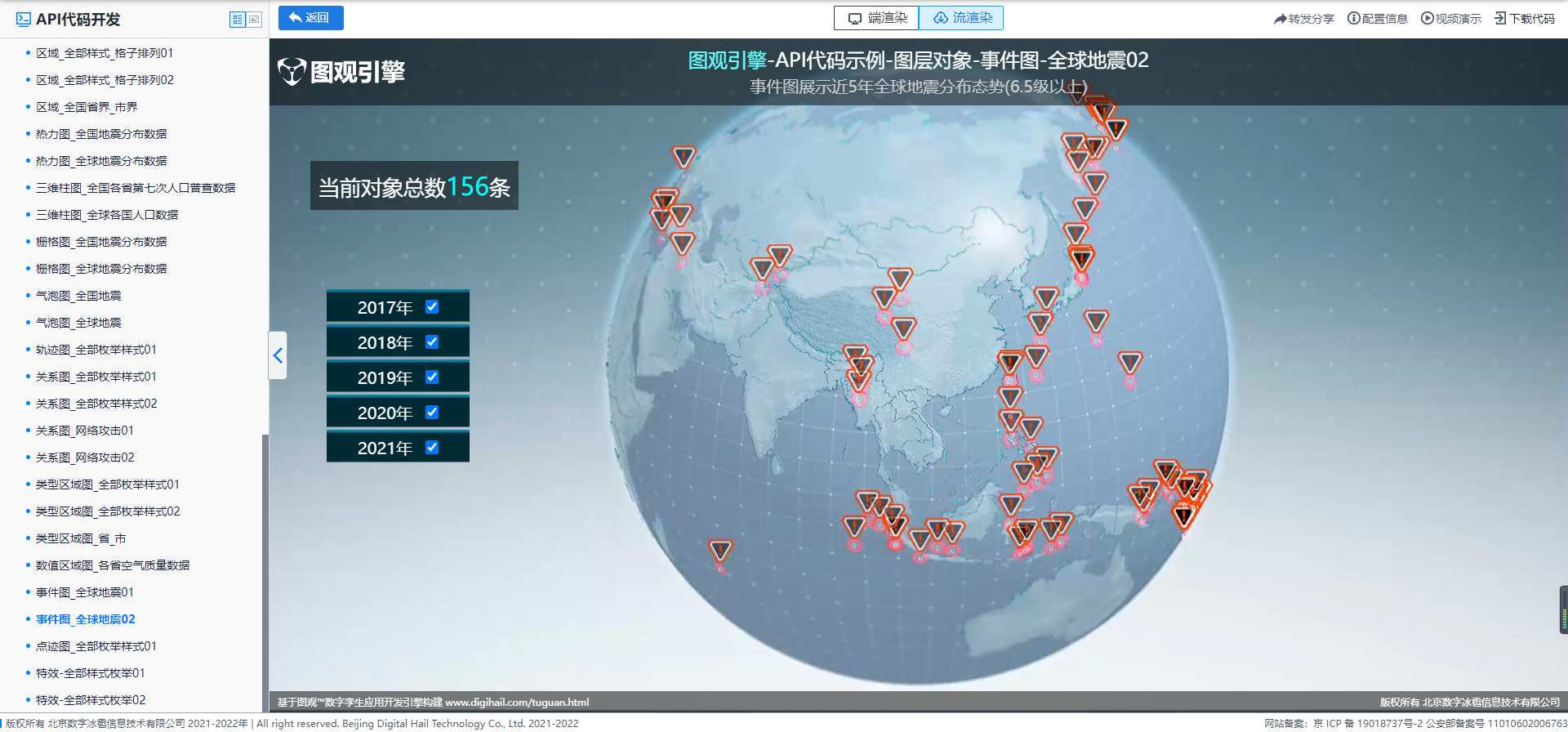The height and width of the screenshot is (732, 1568).
Task: Open 关系图_网络攻击02 example
Action: click(85, 457)
